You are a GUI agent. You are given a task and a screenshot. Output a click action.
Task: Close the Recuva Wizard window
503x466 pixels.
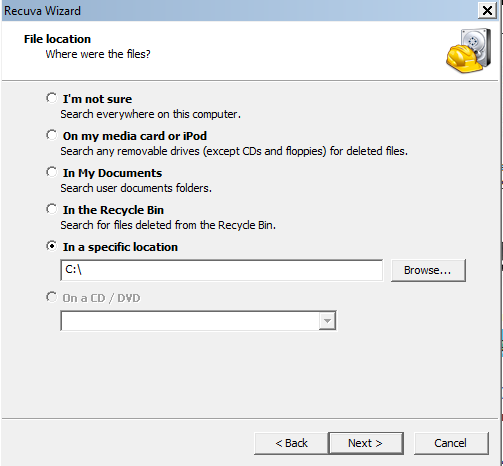(487, 11)
